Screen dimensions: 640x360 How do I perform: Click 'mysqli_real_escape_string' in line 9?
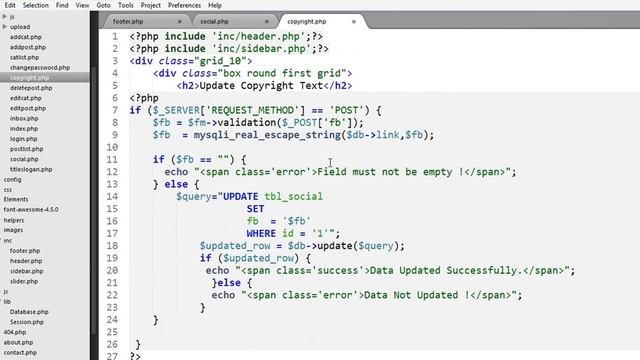(267, 135)
